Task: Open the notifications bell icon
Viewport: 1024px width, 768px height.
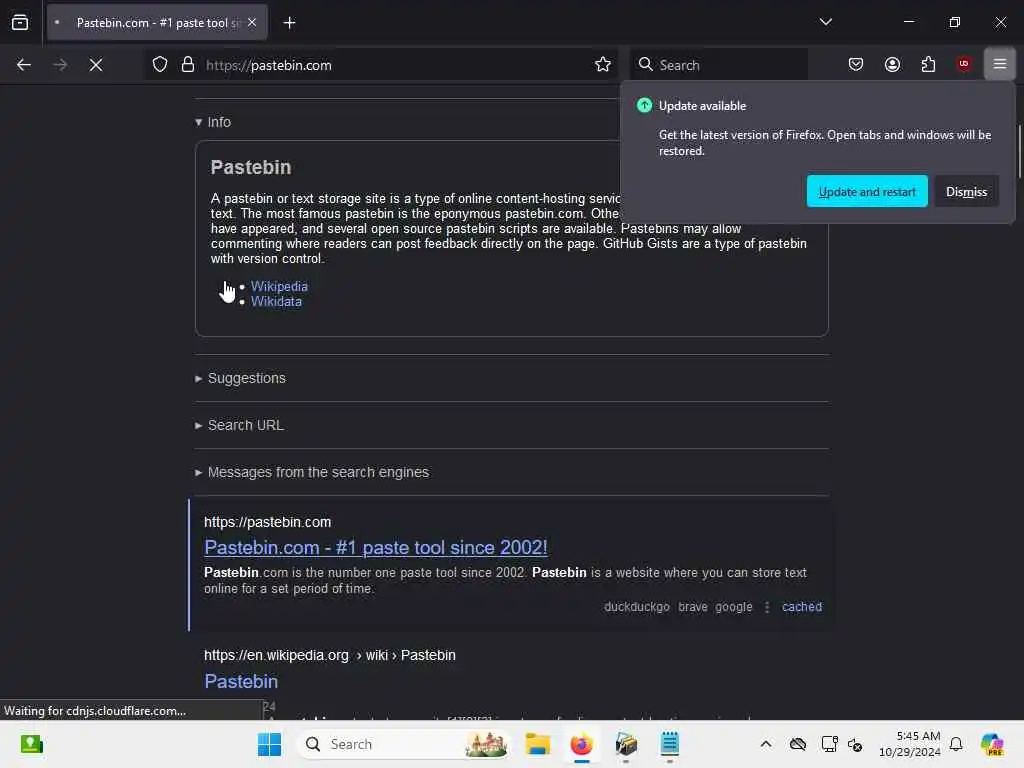Action: tap(956, 744)
